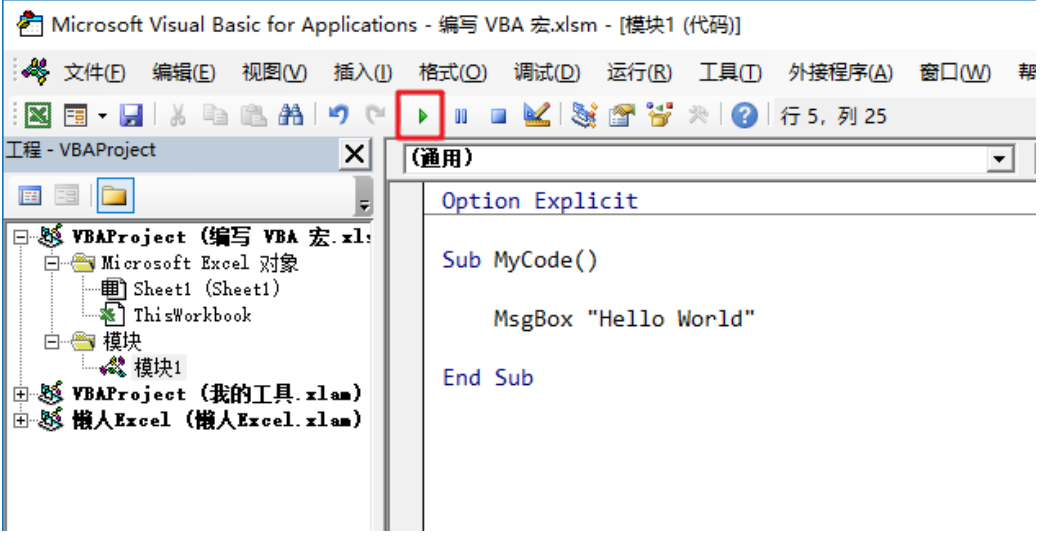Save the workbook with floppy disk icon

pos(131,116)
